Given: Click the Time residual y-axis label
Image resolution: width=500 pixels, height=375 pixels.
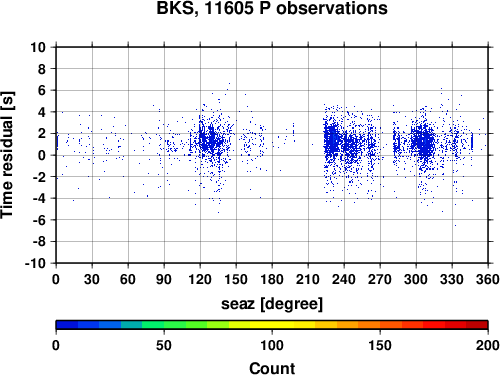Looking at the screenshot, I should [7, 155].
